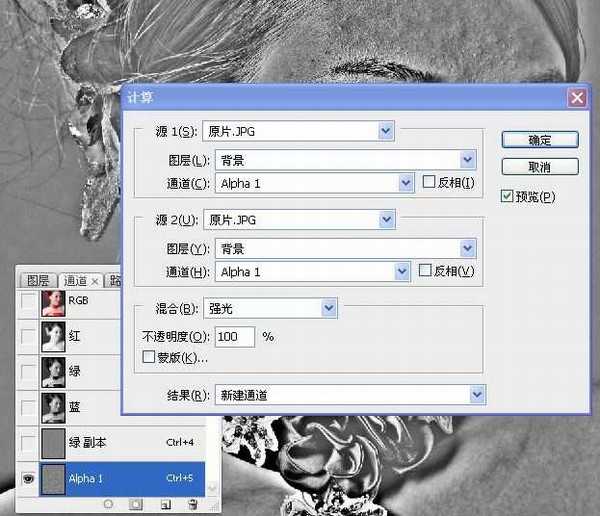Show the RGB channel visibility box
The width and height of the screenshot is (600, 516).
click(x=28, y=302)
